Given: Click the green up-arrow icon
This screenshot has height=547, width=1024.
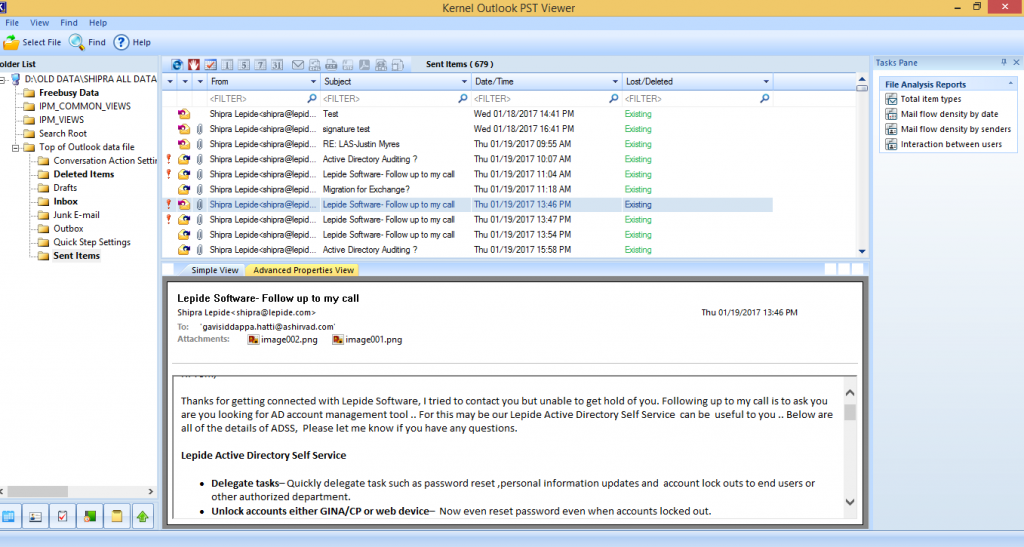Looking at the screenshot, I should pos(143,516).
